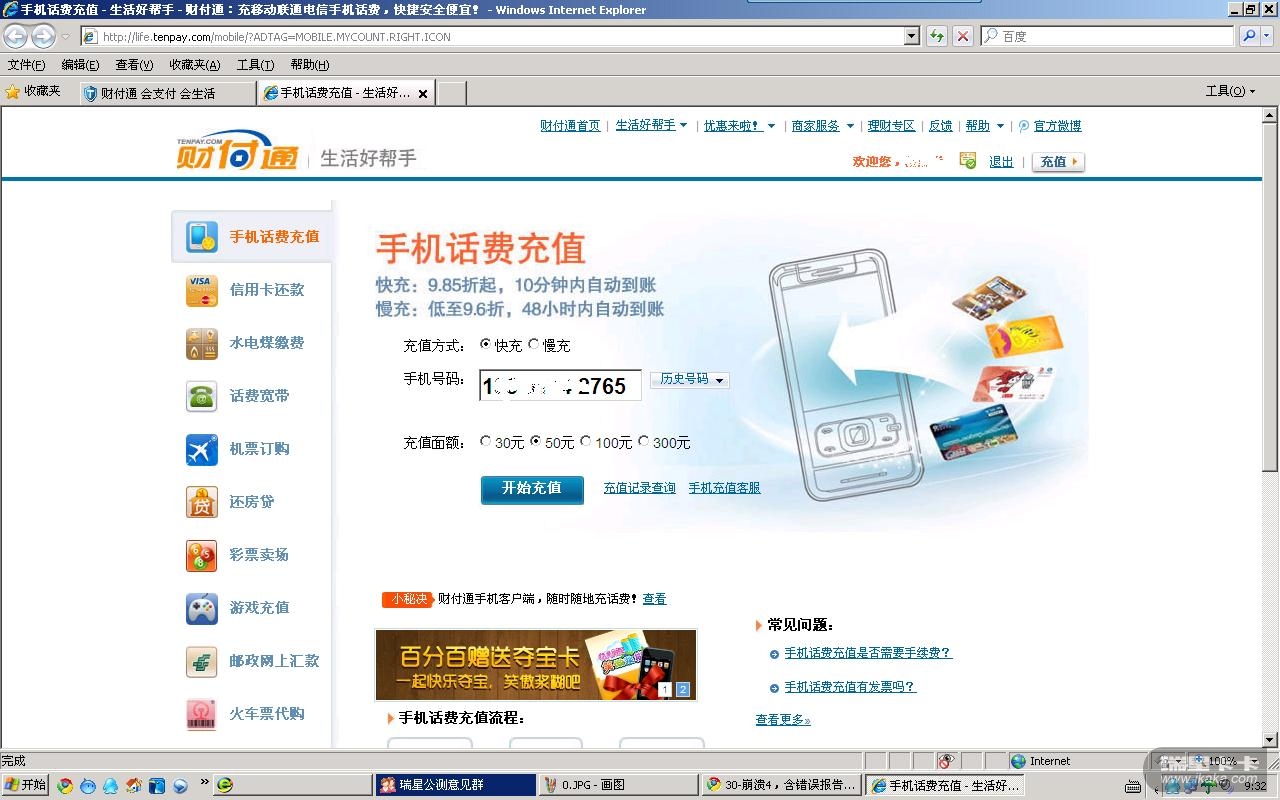Viewport: 1280px width, 800px height.
Task: Switch to the 财付通 会支付 会生活 tab
Action: point(168,93)
